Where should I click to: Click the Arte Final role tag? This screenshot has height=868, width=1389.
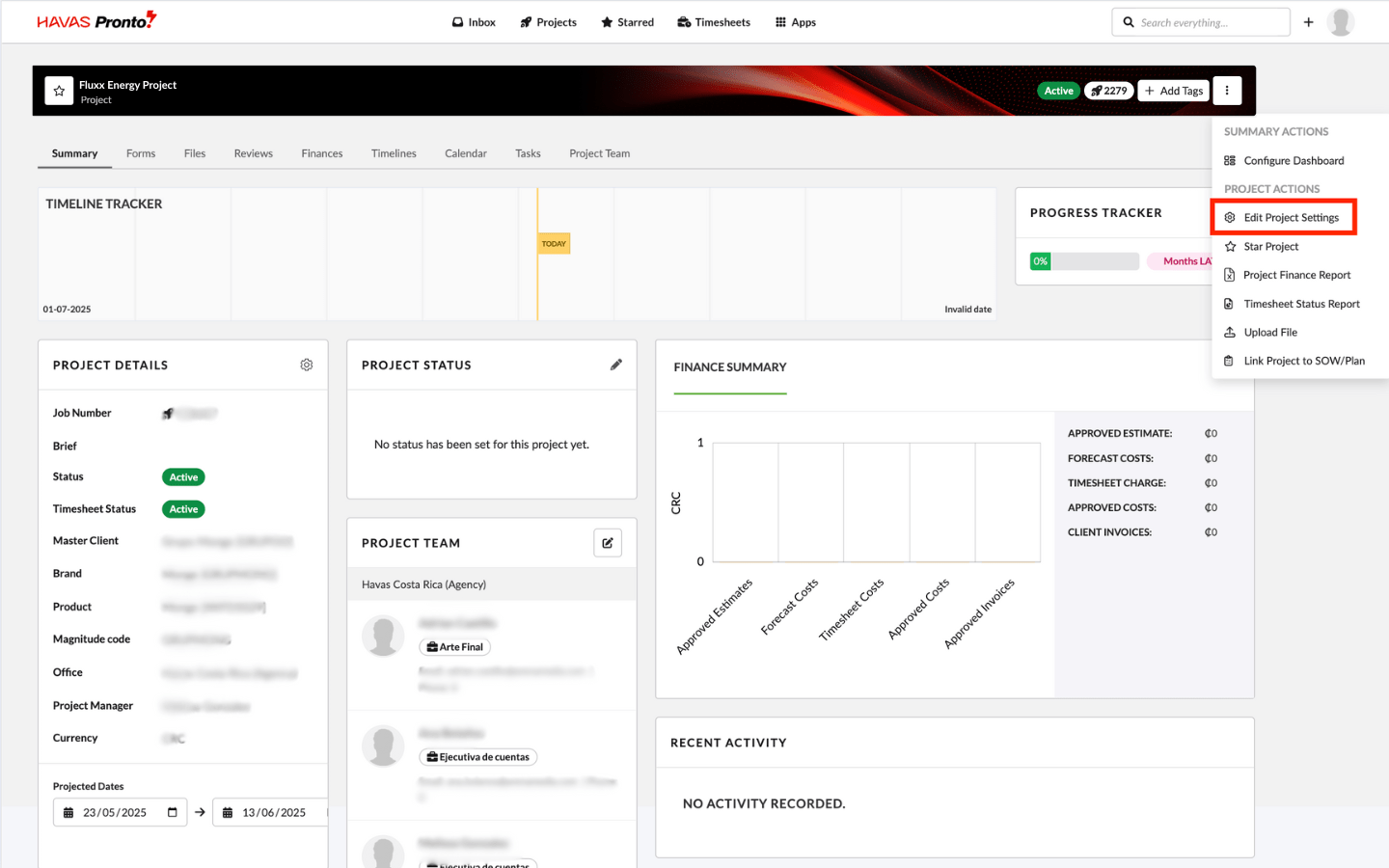coord(455,647)
